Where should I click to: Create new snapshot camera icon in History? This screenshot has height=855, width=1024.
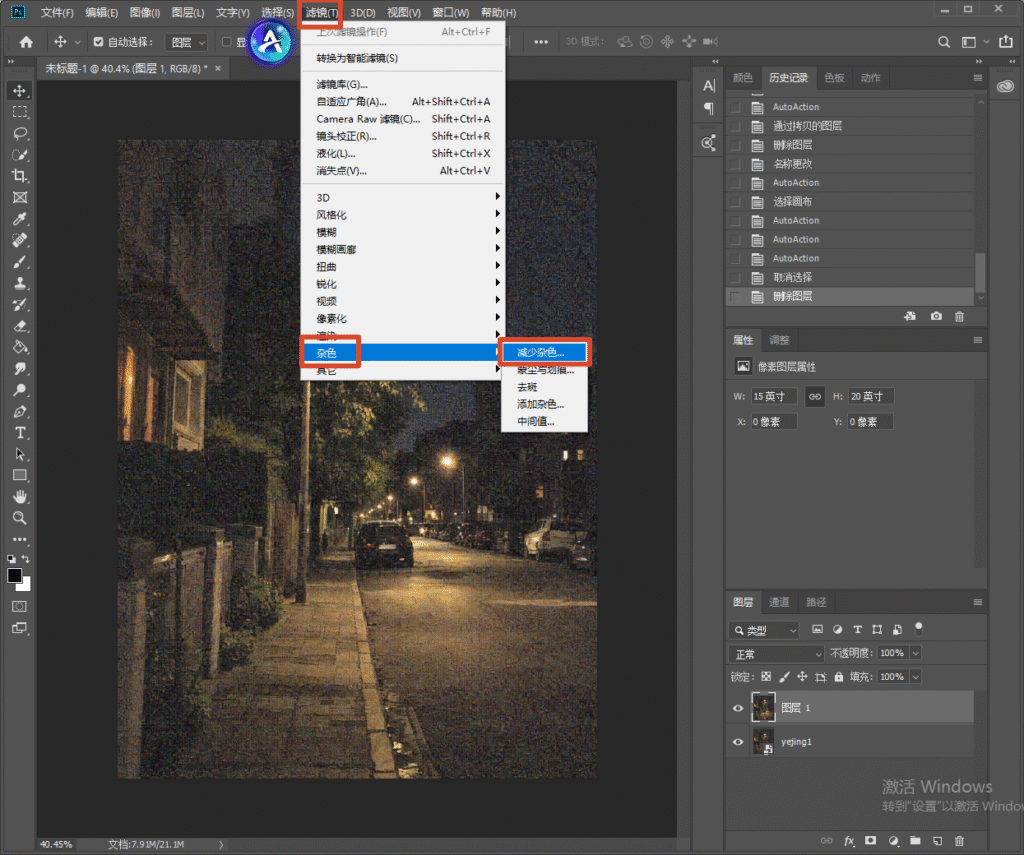coord(936,316)
